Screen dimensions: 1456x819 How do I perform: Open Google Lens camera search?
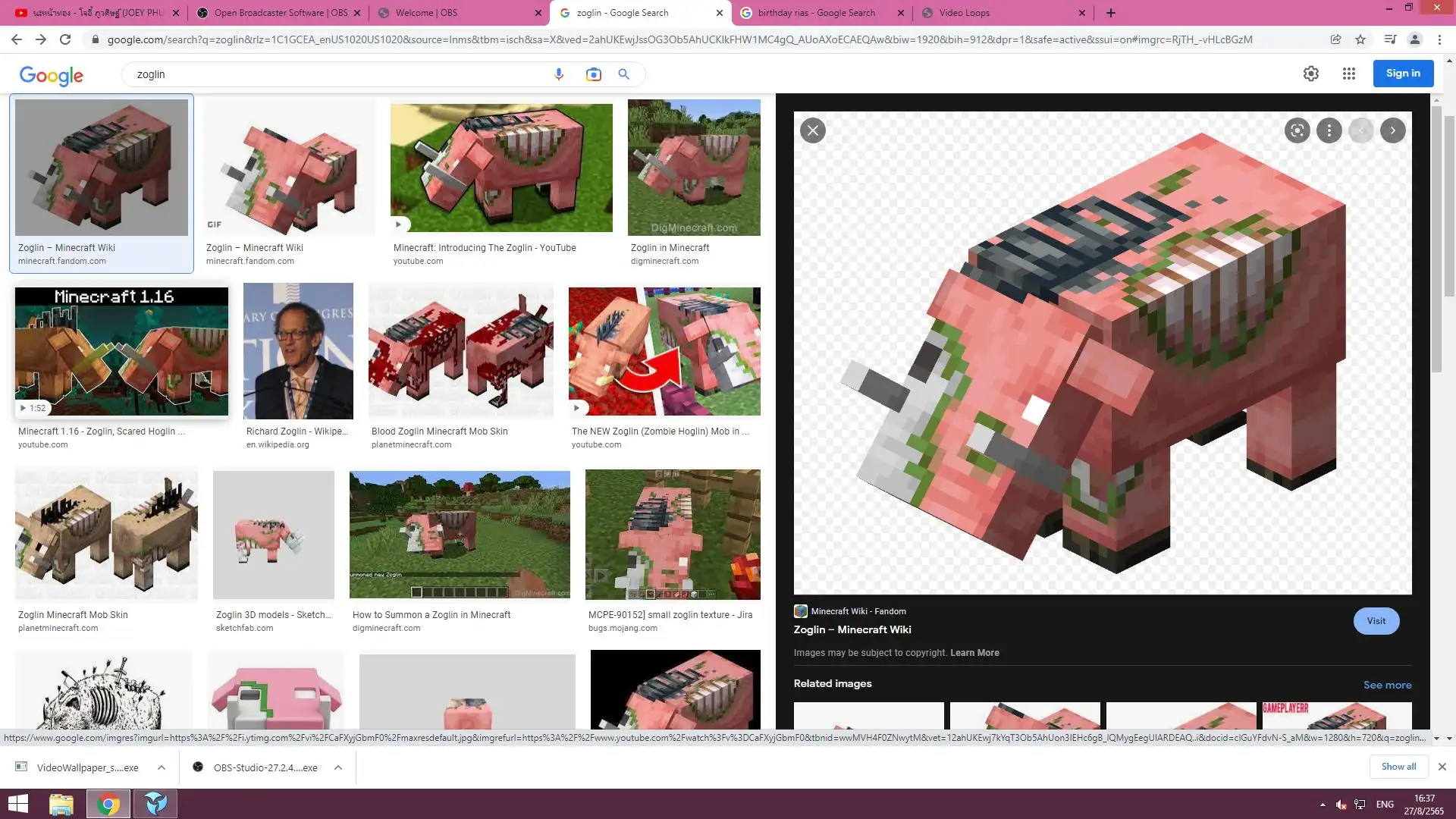coord(593,74)
